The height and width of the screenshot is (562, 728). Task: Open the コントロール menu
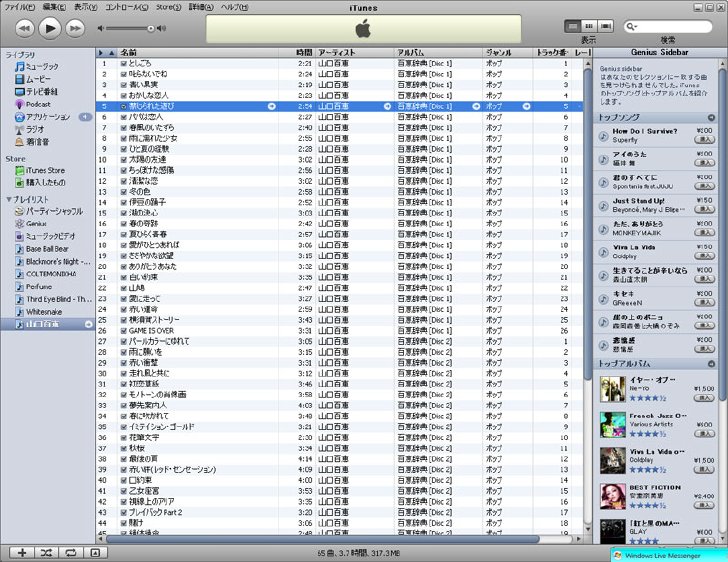tap(126, 7)
